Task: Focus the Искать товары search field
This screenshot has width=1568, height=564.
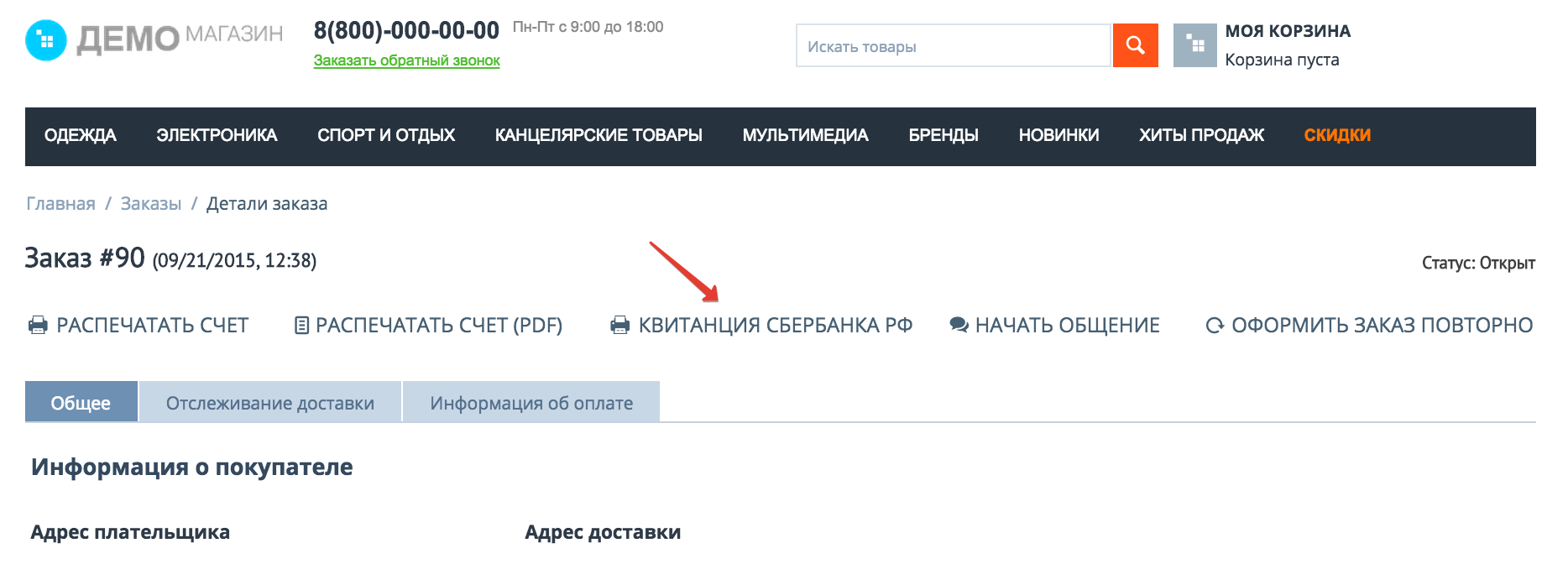Action: pyautogui.click(x=953, y=46)
